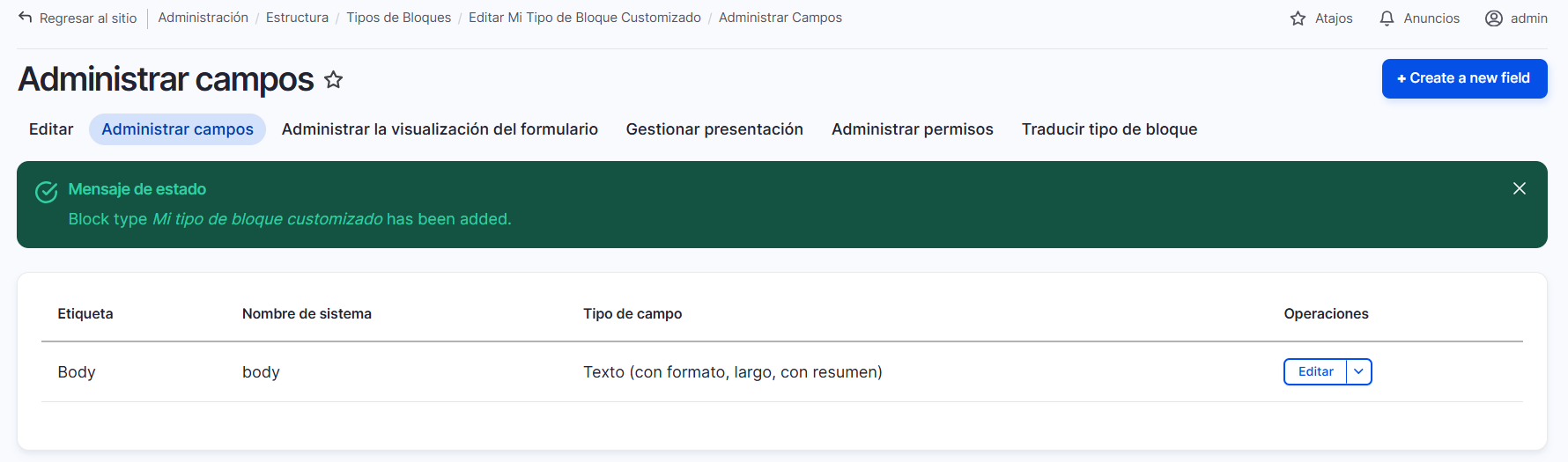
Task: Open Estructura breadcrumb link
Action: (297, 18)
